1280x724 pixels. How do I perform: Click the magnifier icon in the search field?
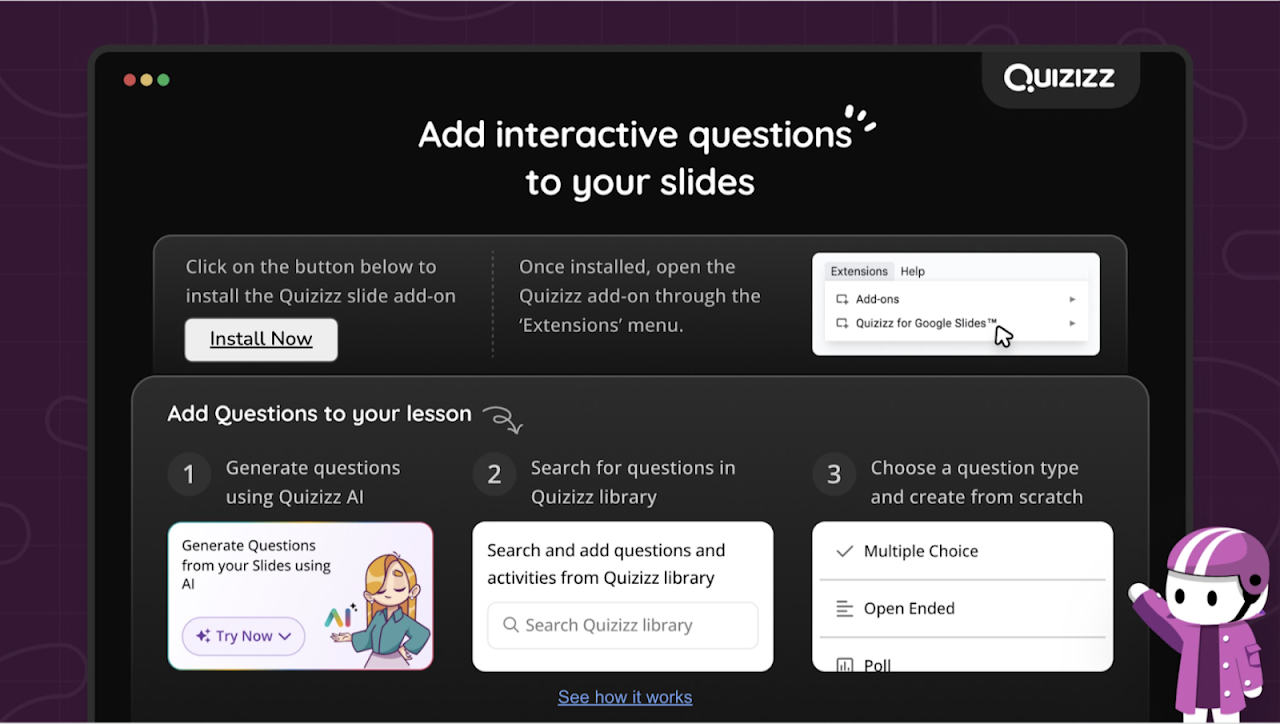pos(510,625)
